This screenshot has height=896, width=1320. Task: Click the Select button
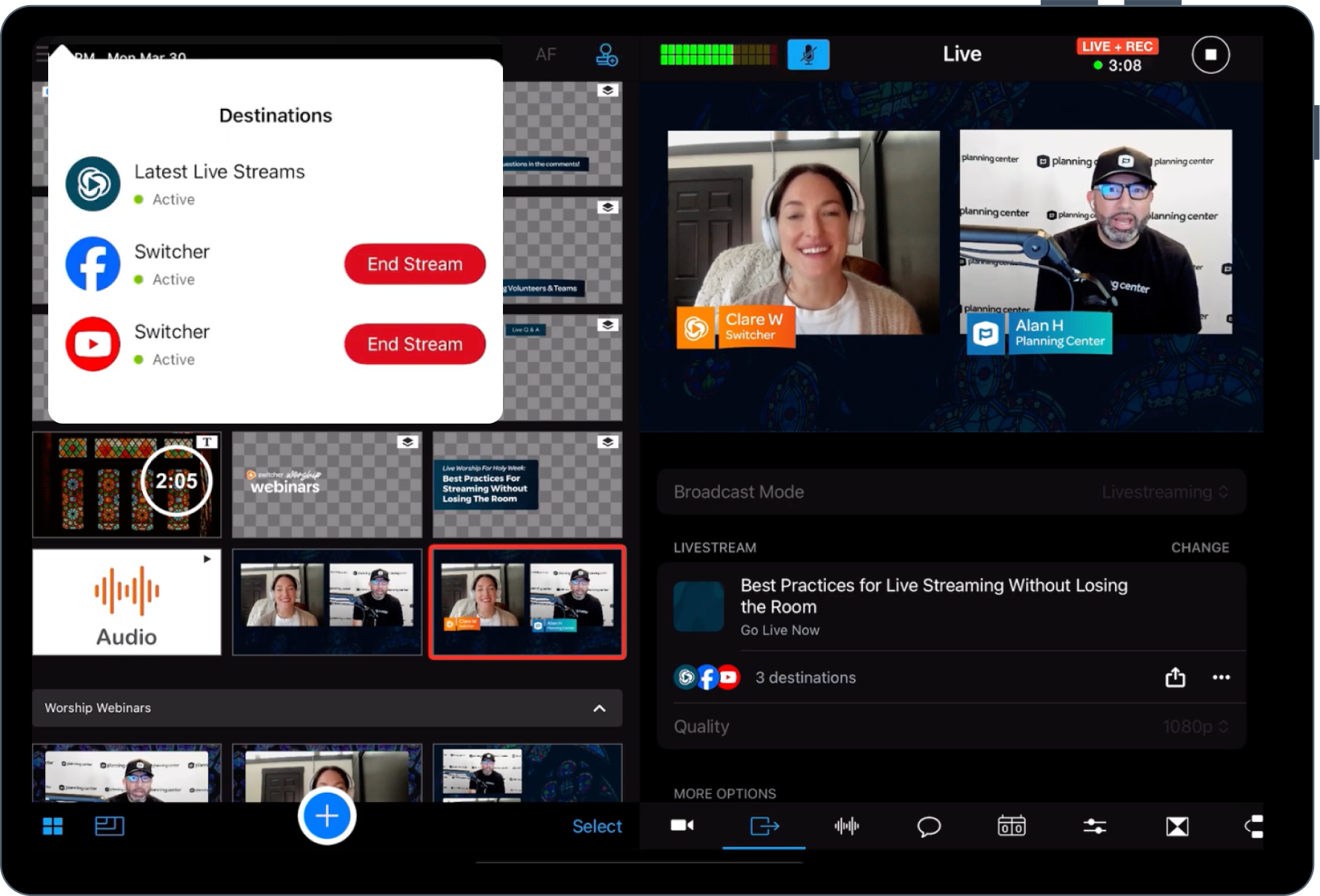coord(597,826)
